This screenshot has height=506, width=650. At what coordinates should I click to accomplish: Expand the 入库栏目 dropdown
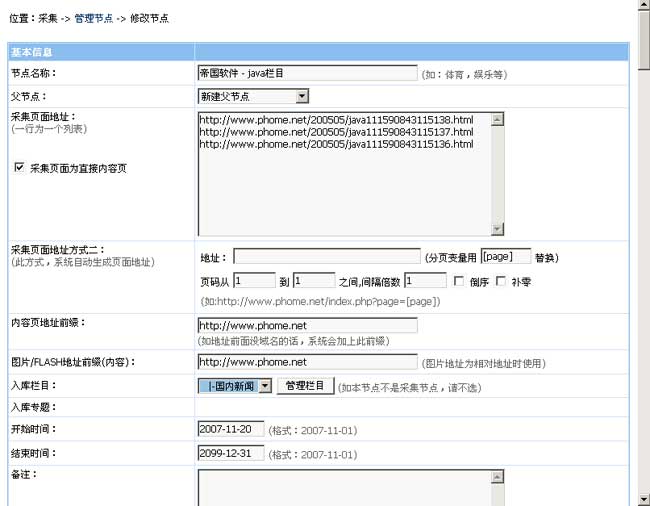coord(235,386)
